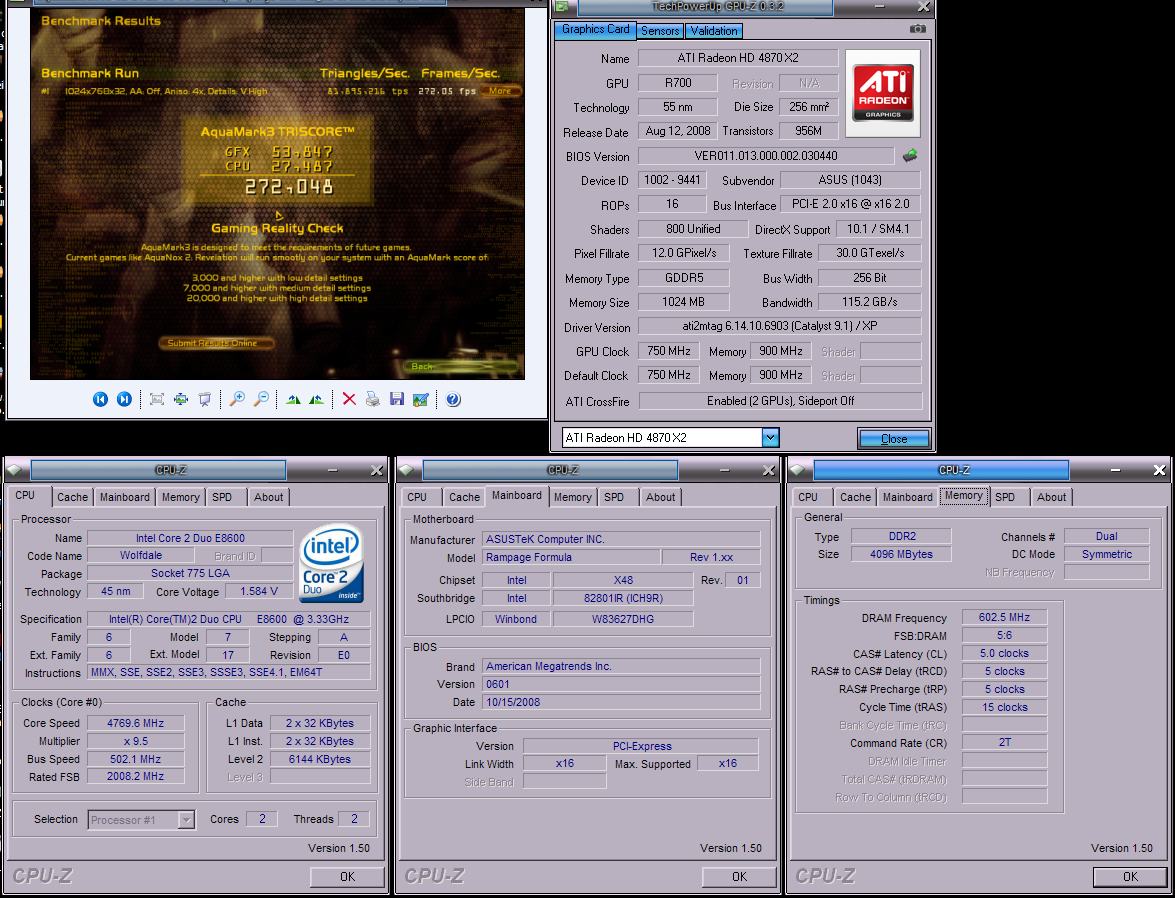
Task: Save a copy with the floppy disk icon
Action: [396, 400]
